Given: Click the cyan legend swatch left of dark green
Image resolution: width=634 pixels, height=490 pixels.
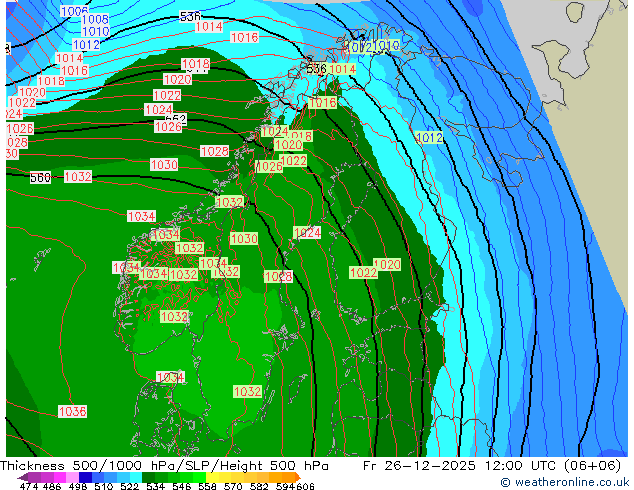Looking at the screenshot, I should [136, 477].
